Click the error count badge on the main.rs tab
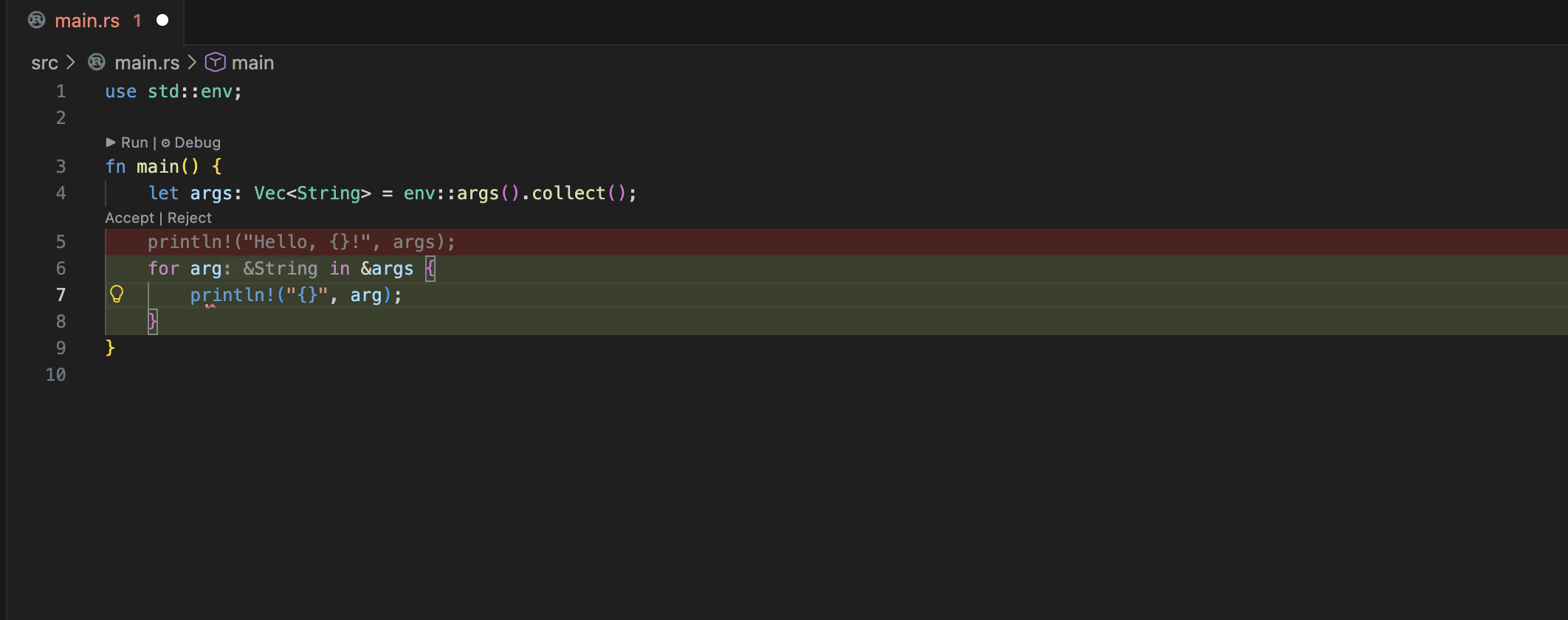Image resolution: width=1568 pixels, height=620 pixels. pyautogui.click(x=137, y=21)
